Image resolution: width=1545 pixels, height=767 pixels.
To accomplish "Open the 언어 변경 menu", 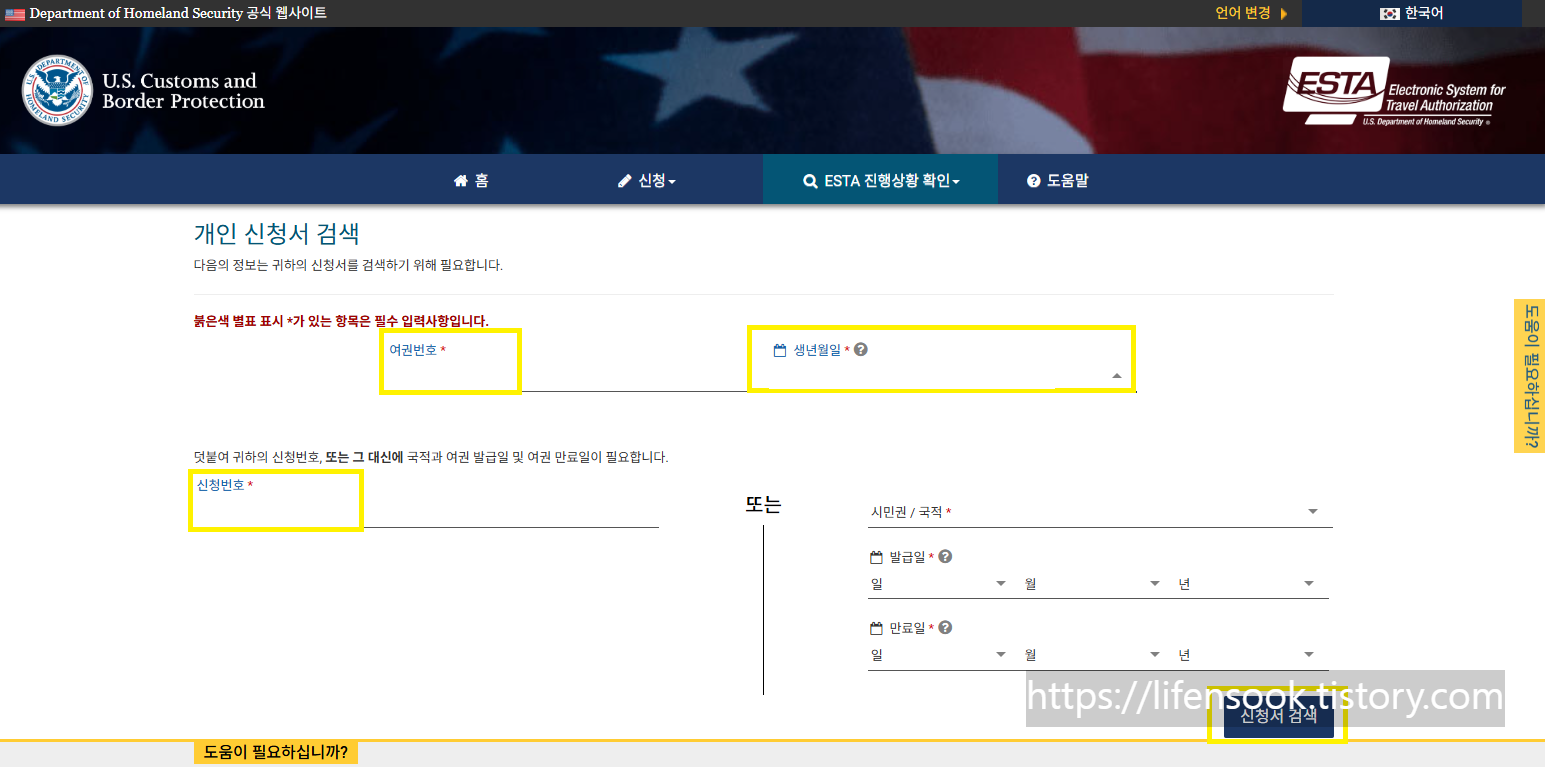I will (1245, 13).
